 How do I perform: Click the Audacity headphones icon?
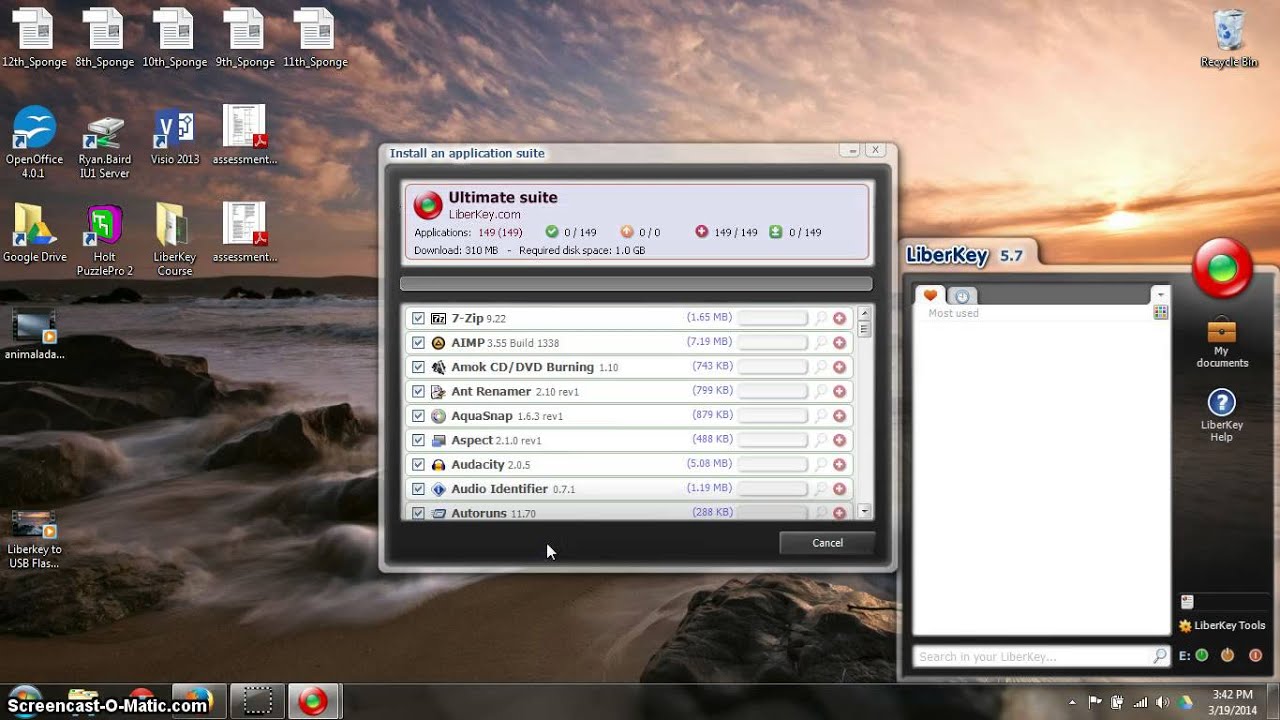tap(438, 465)
